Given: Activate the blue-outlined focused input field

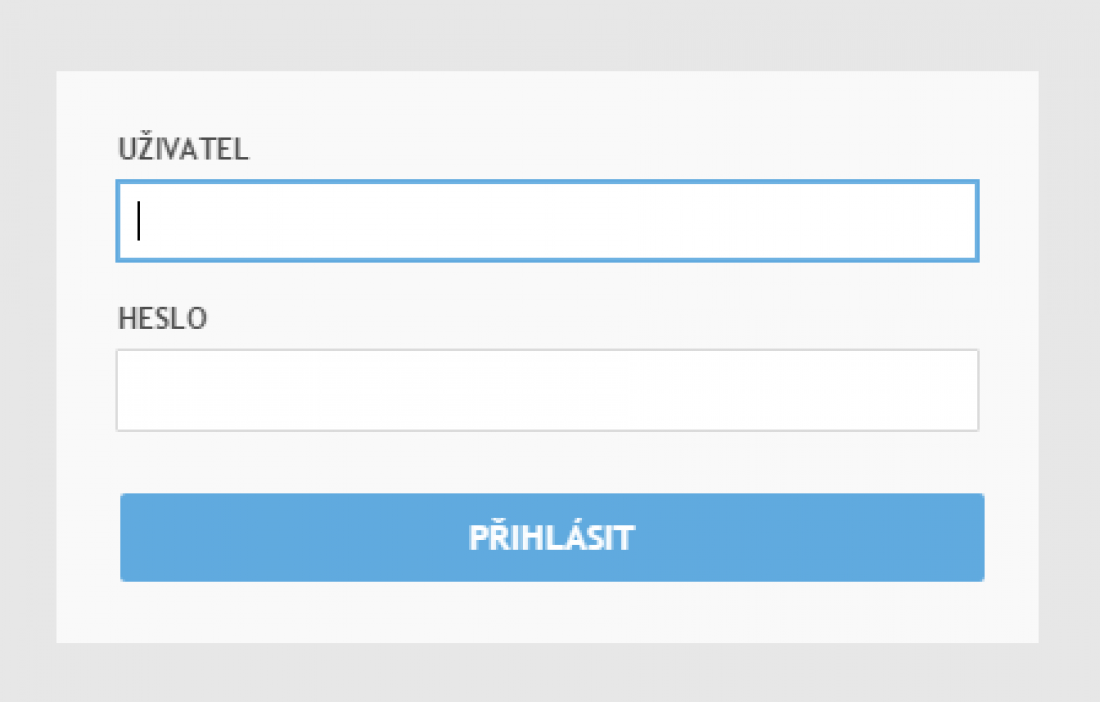Looking at the screenshot, I should [x=547, y=221].
